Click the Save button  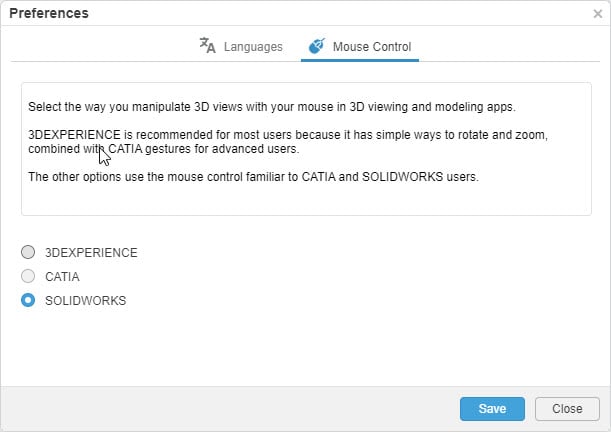(492, 409)
